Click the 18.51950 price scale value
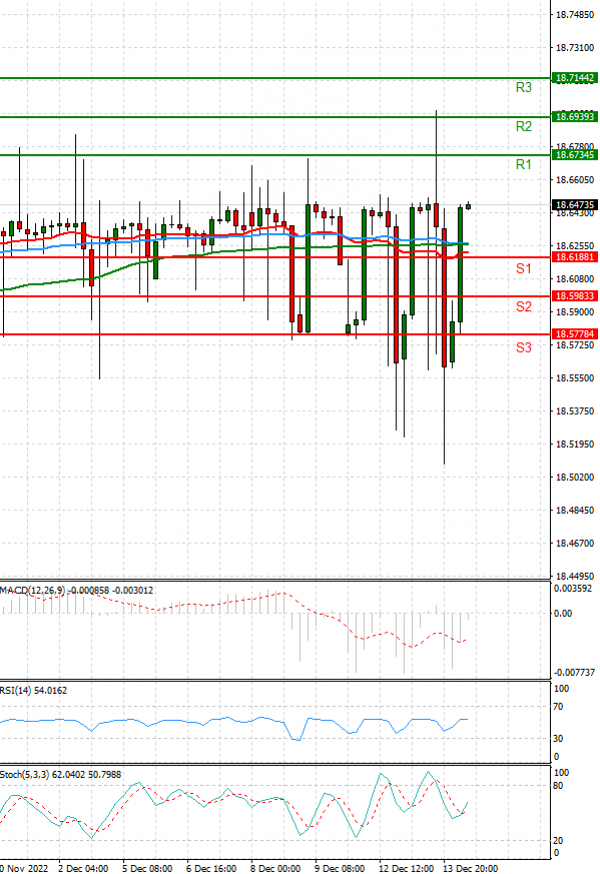This screenshot has height=874, width=600. pos(575,444)
